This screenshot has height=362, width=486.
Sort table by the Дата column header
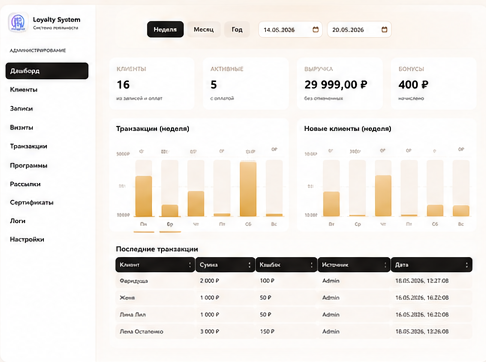432,265
